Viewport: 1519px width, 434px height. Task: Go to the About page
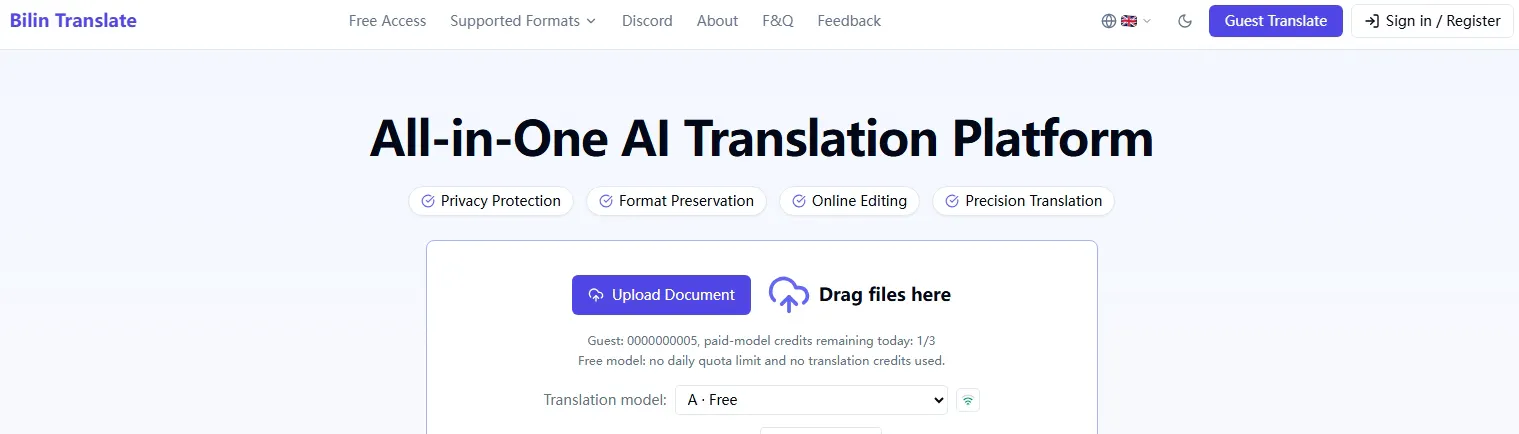717,21
